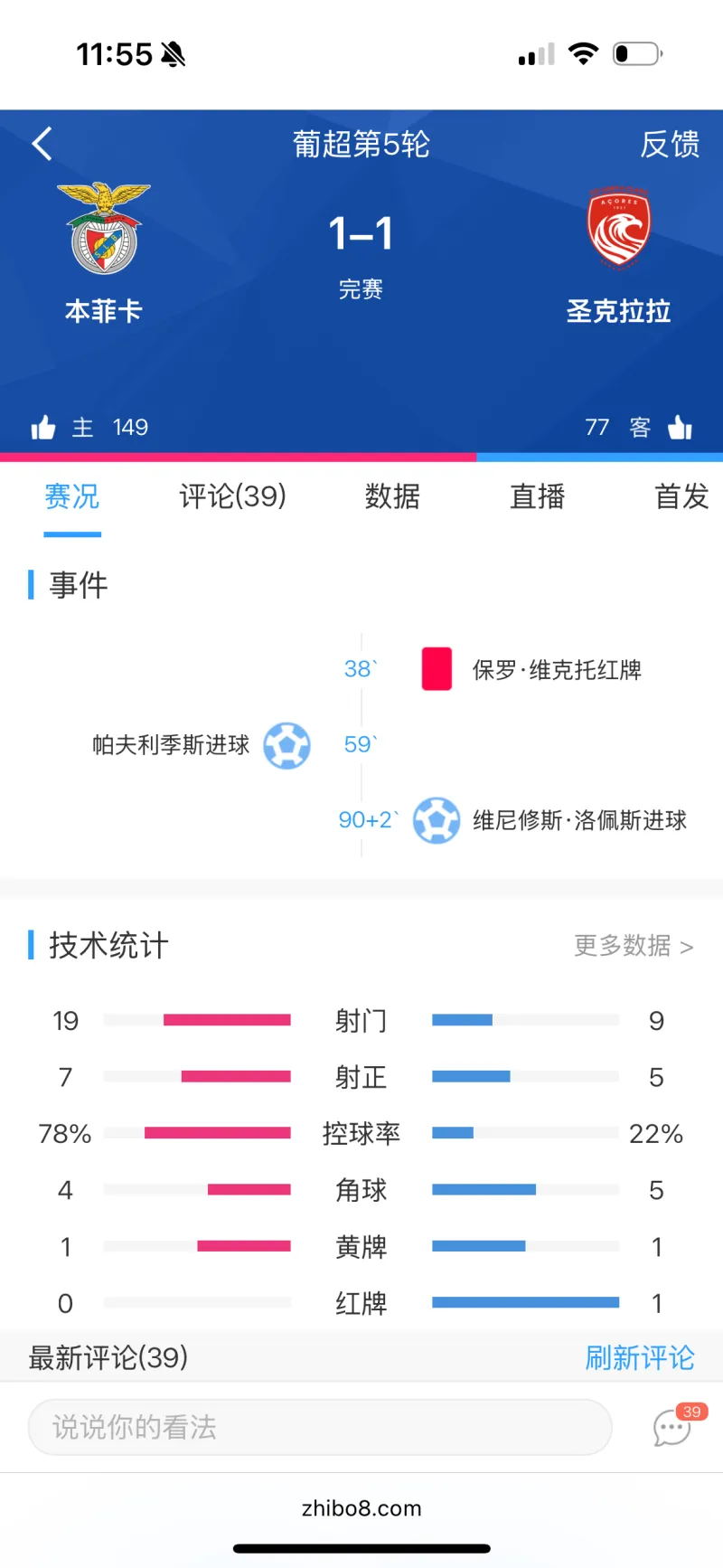Open the 首发 lineup tab

681,496
